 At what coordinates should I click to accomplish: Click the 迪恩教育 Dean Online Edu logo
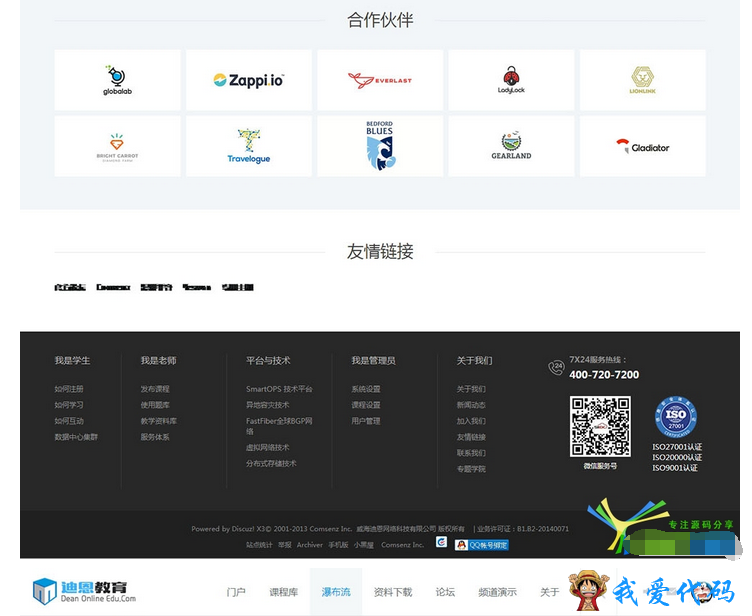84,591
